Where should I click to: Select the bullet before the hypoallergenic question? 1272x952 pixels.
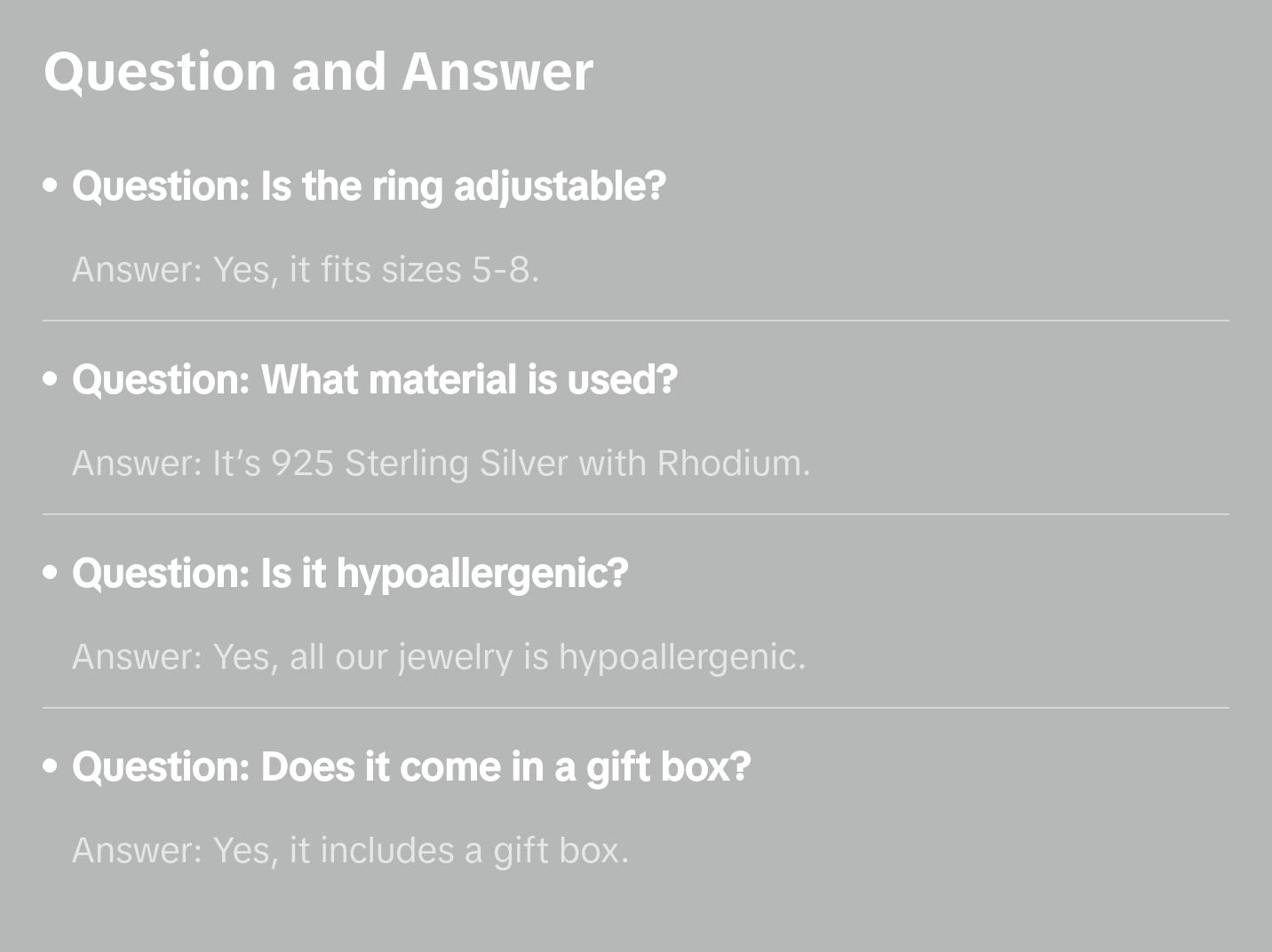51,574
